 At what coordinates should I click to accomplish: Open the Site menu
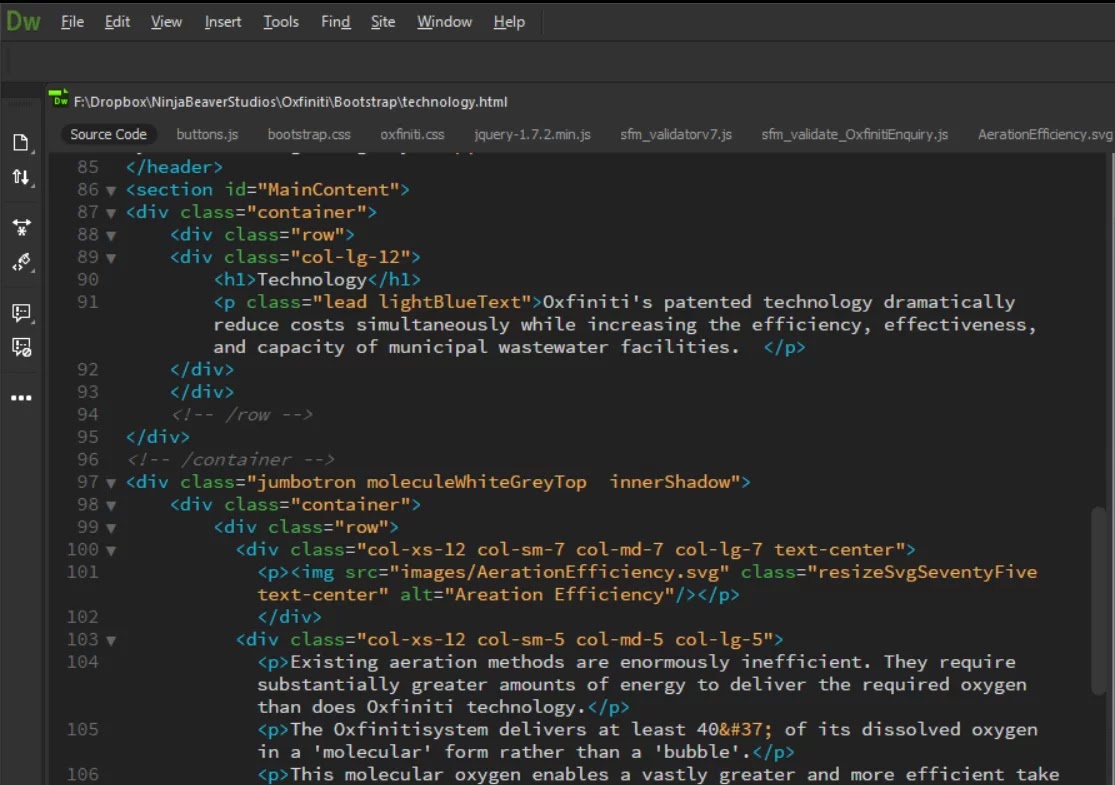tap(383, 22)
